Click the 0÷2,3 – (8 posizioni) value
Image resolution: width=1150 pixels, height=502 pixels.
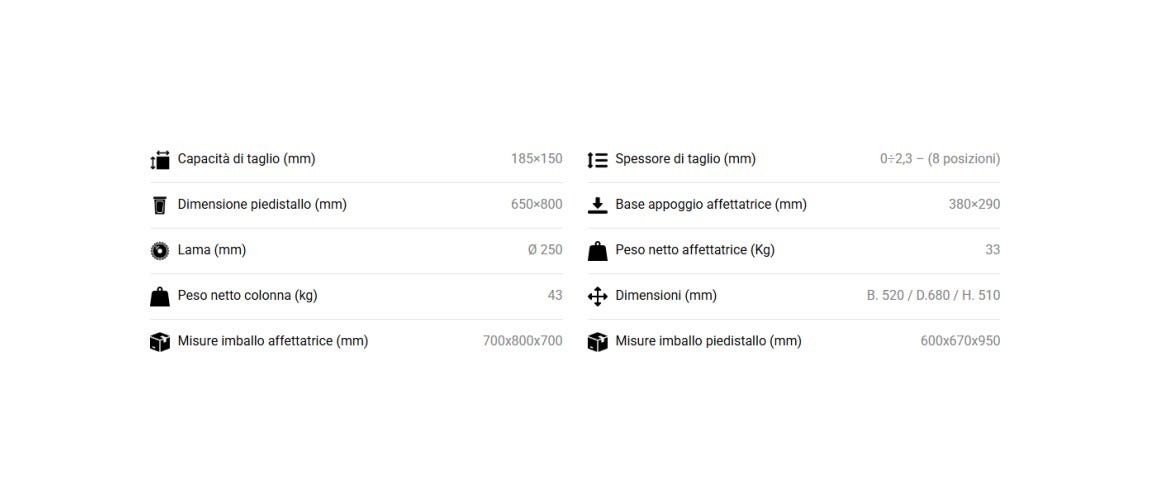[x=940, y=159]
